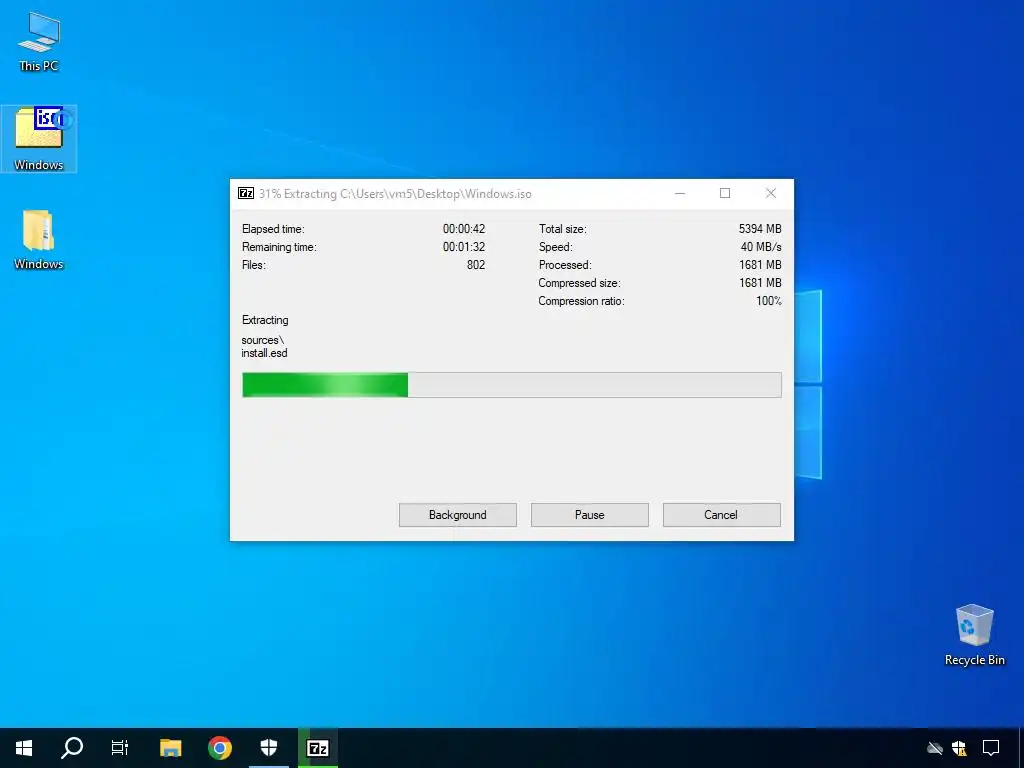This screenshot has width=1024, height=768.
Task: Click the install.esd file name text
Action: (x=264, y=353)
